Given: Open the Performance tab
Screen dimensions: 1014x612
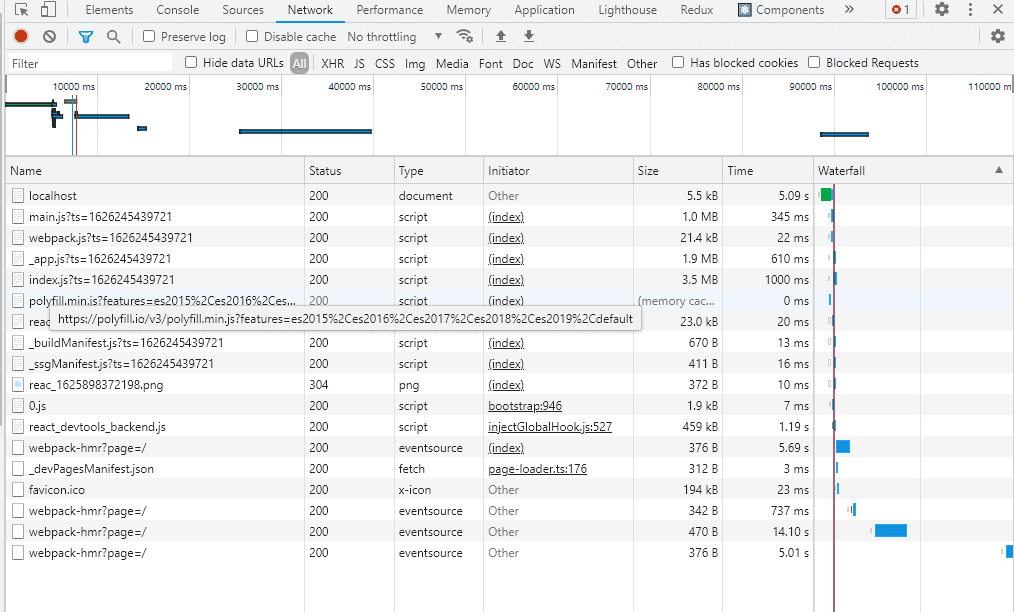Looking at the screenshot, I should point(389,10).
